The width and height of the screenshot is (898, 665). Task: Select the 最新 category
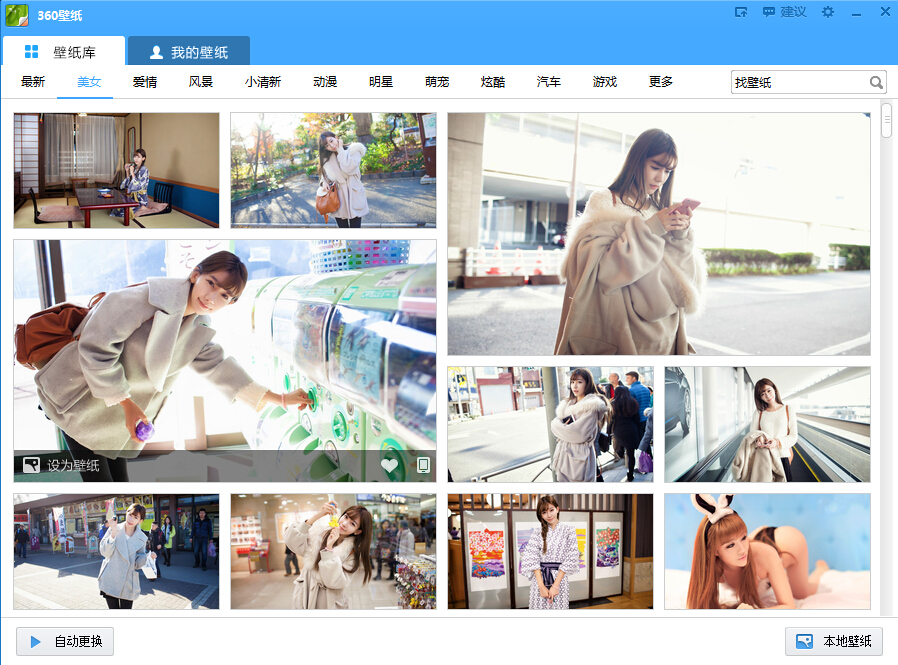[x=33, y=82]
